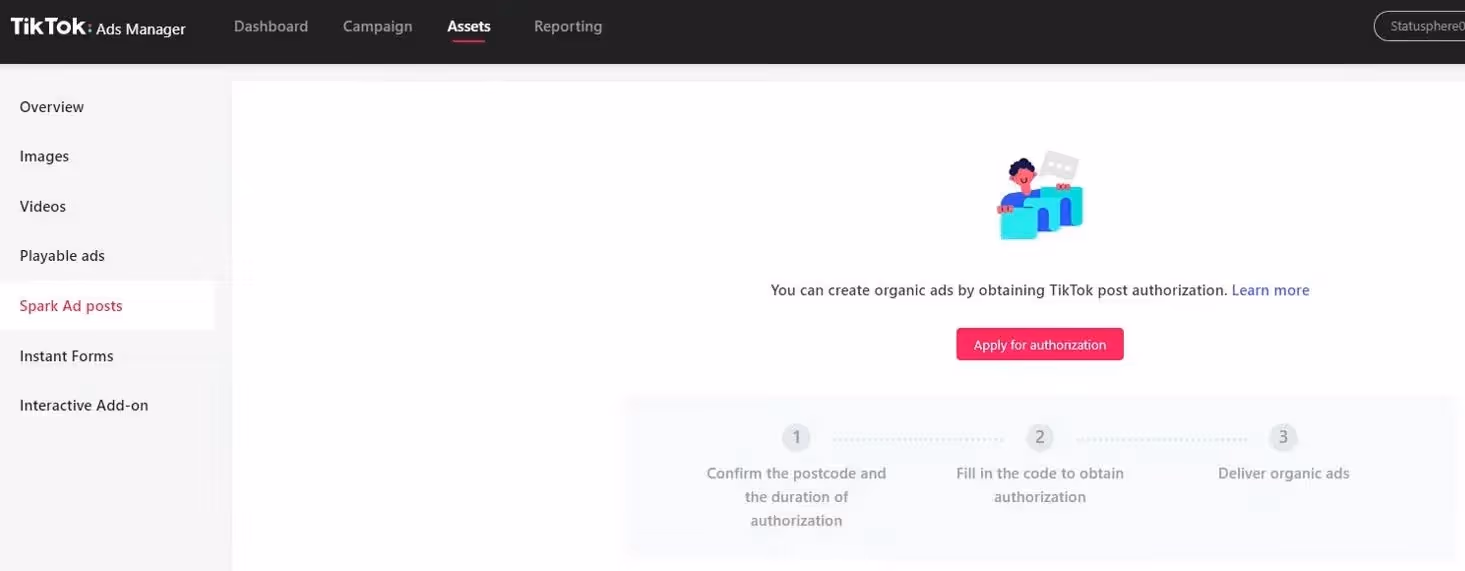Screen dimensions: 1465x571
Task: Click 'Fill in the code to obtain authorization' text
Action: [x=1040, y=485]
